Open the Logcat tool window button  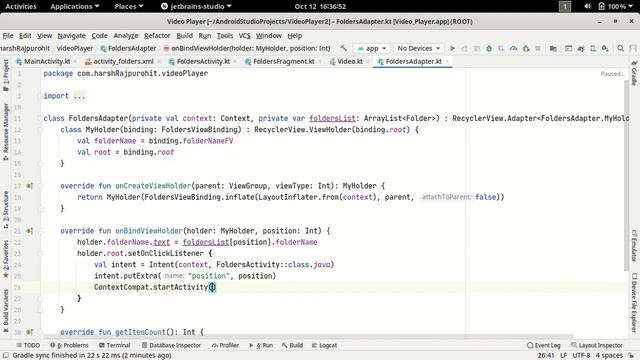point(324,345)
